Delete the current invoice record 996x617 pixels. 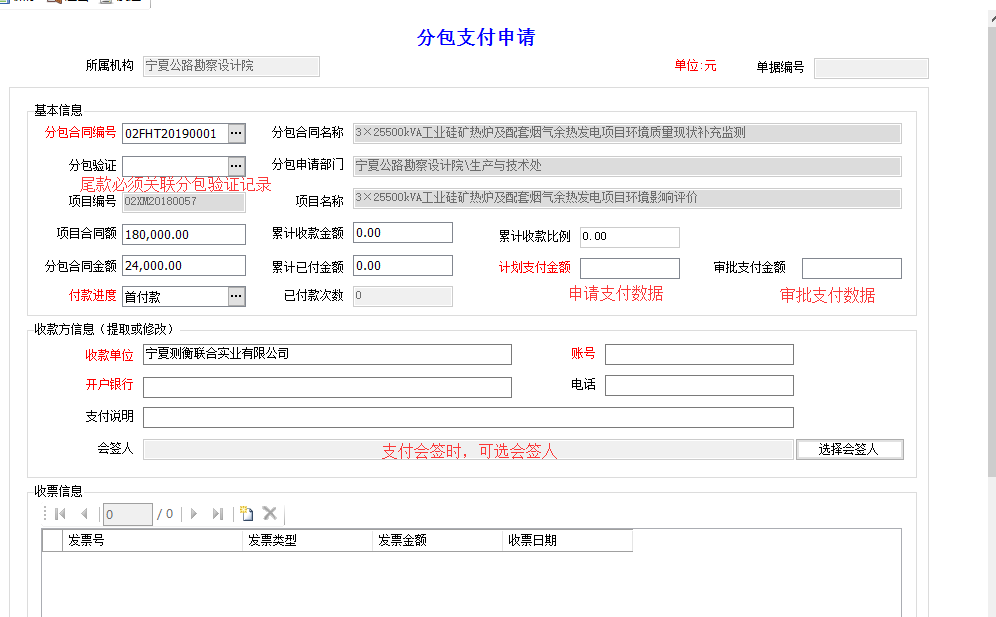pyautogui.click(x=269, y=513)
